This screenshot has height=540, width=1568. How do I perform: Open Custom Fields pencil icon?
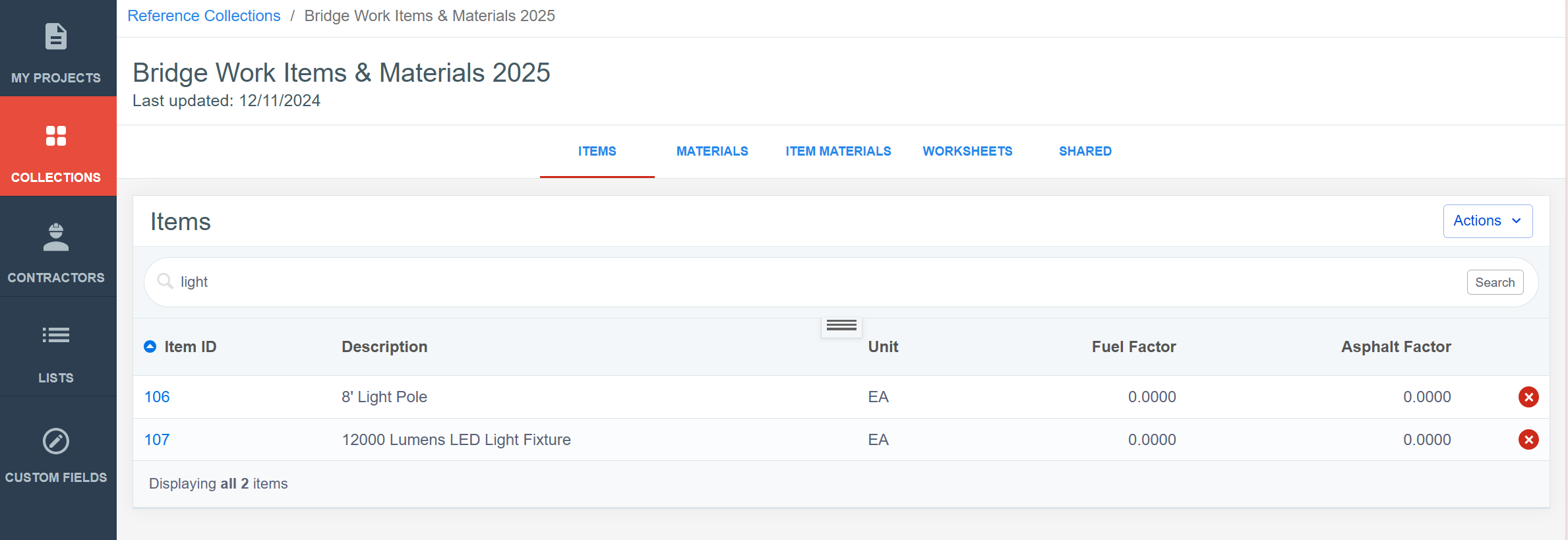[56, 441]
